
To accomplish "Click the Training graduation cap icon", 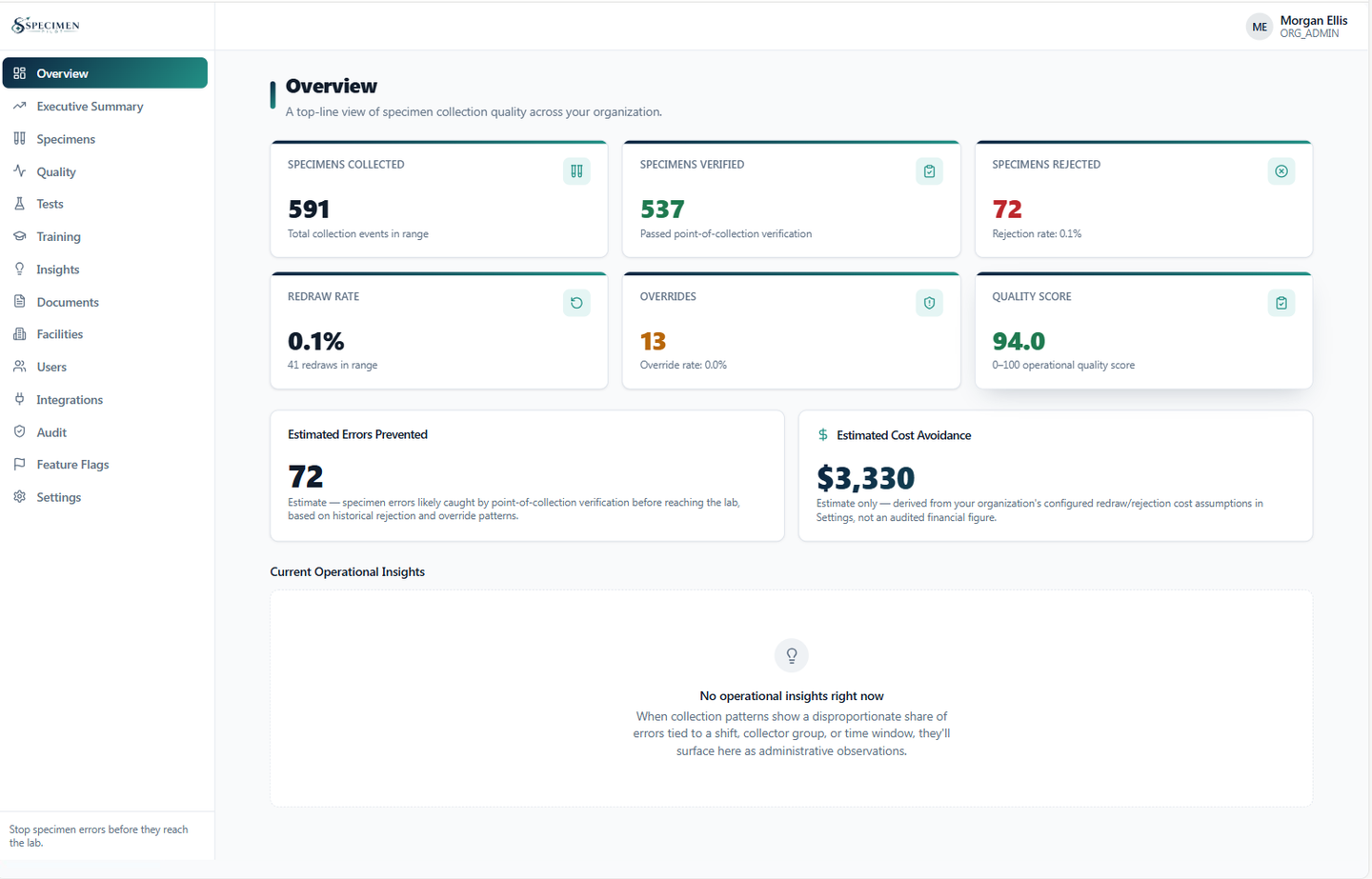I will click(x=19, y=236).
